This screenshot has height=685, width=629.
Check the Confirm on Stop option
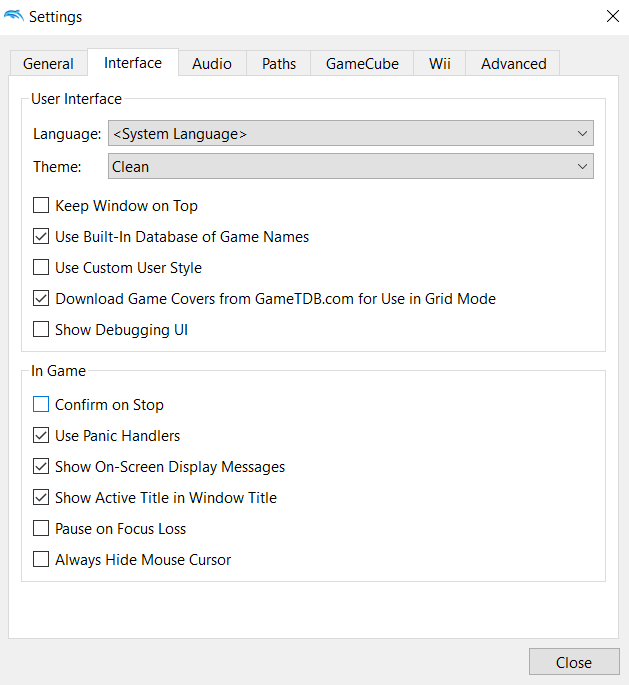pos(41,405)
